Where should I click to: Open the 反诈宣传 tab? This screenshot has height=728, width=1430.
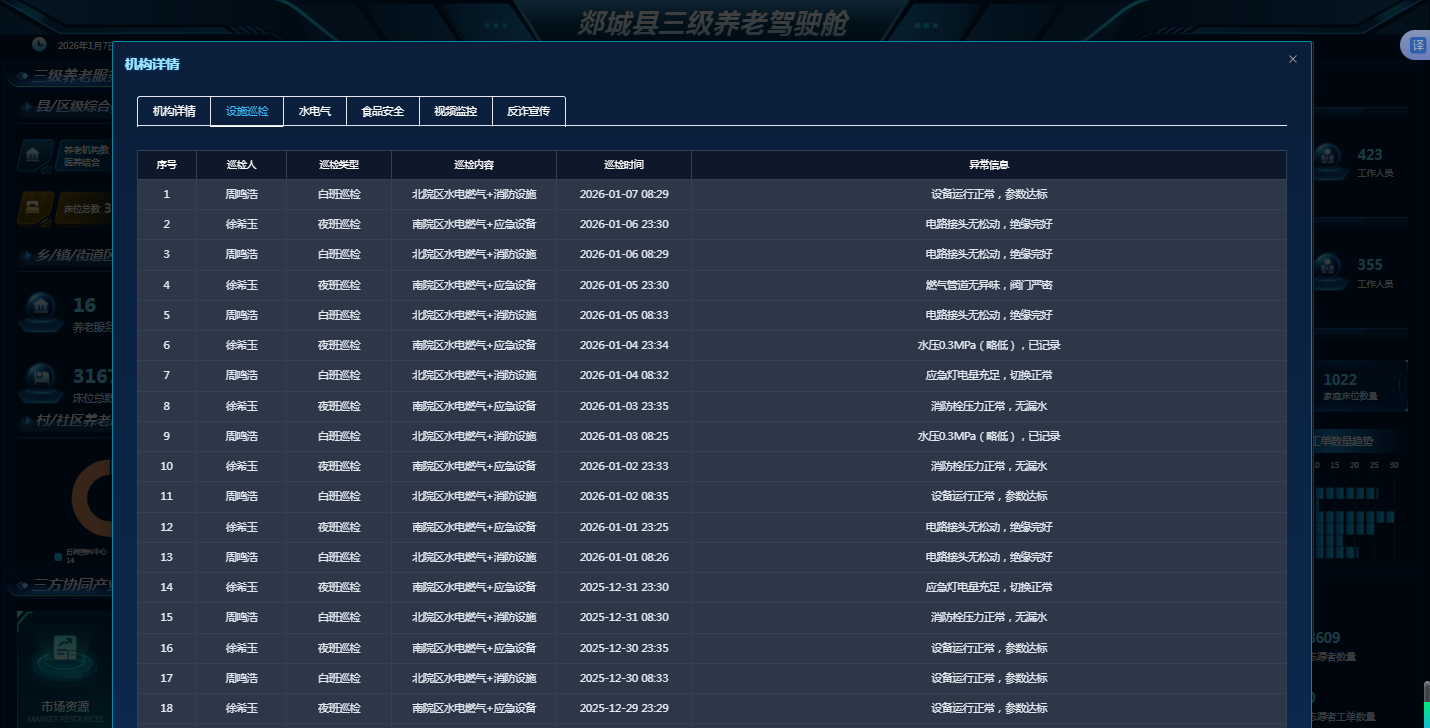point(528,111)
